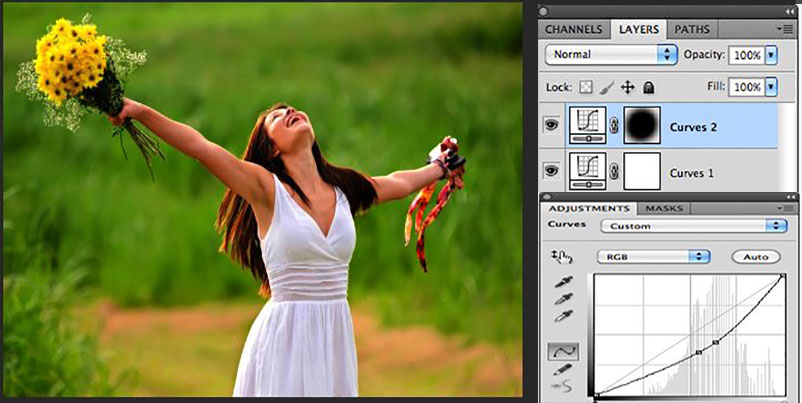Click the smooth curve icon
Screen dimensions: 802x403
(562, 387)
